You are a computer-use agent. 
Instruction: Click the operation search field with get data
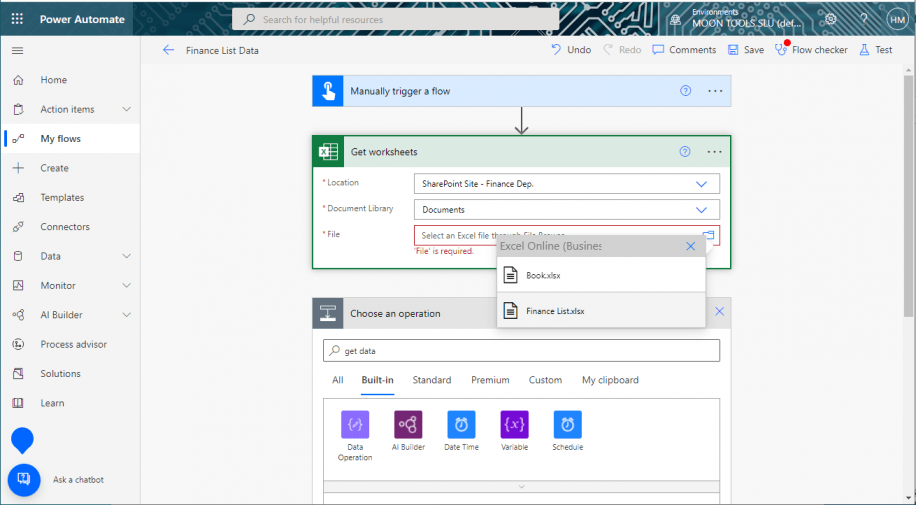point(521,351)
